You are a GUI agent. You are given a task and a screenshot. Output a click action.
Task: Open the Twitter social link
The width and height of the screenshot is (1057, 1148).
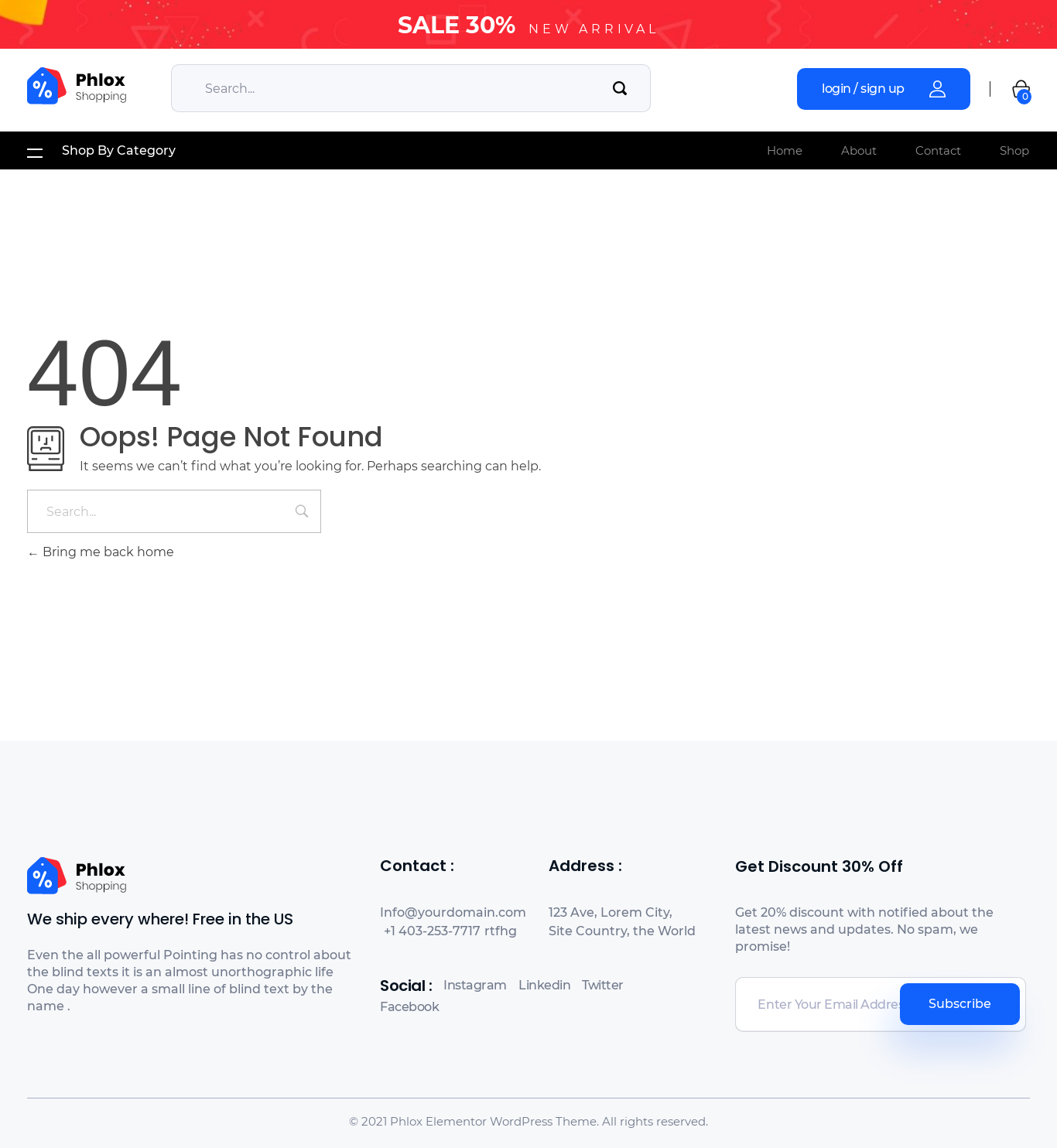pyautogui.click(x=602, y=986)
